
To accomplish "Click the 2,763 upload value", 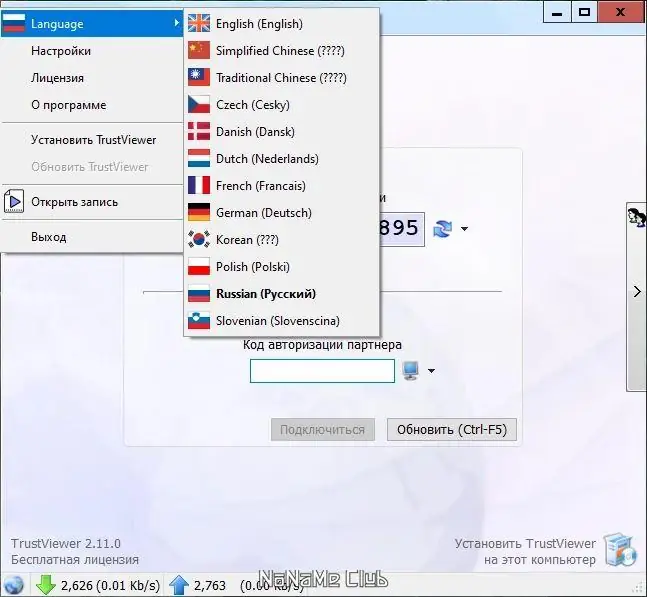I will (210, 585).
